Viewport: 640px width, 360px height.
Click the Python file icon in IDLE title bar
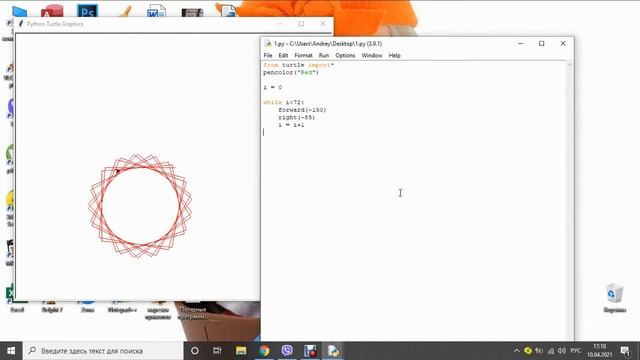[268, 43]
